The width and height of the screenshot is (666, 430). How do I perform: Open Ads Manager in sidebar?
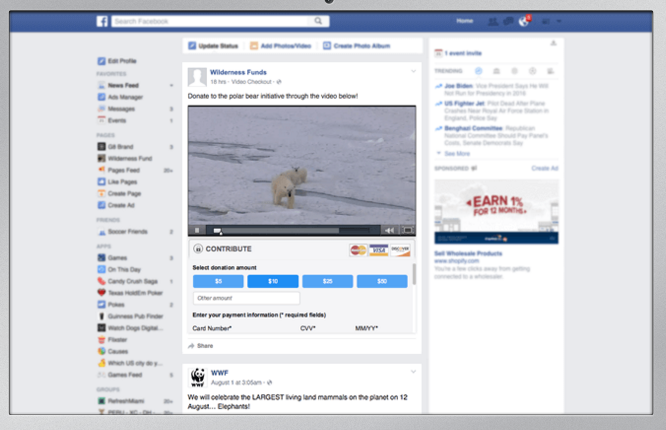coord(121,97)
